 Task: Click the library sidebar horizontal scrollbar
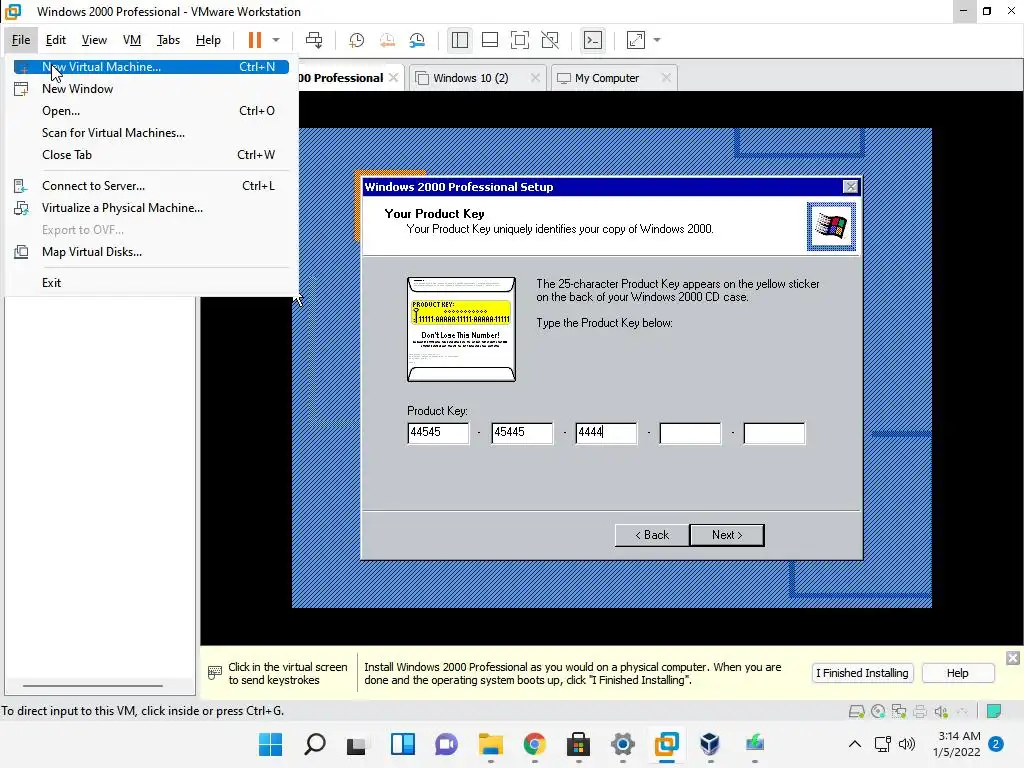(x=93, y=686)
